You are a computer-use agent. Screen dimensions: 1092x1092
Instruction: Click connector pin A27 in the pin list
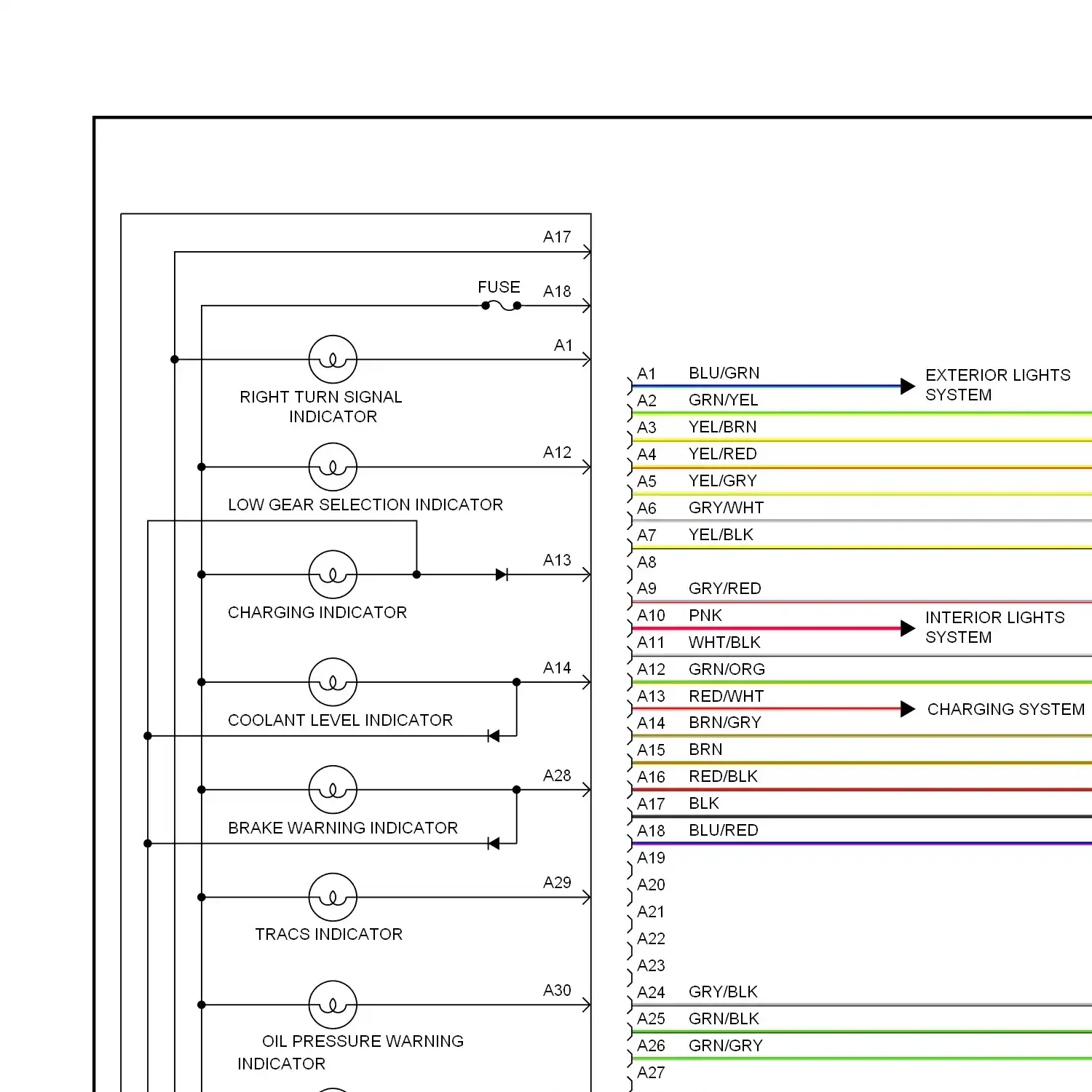(x=652, y=1072)
